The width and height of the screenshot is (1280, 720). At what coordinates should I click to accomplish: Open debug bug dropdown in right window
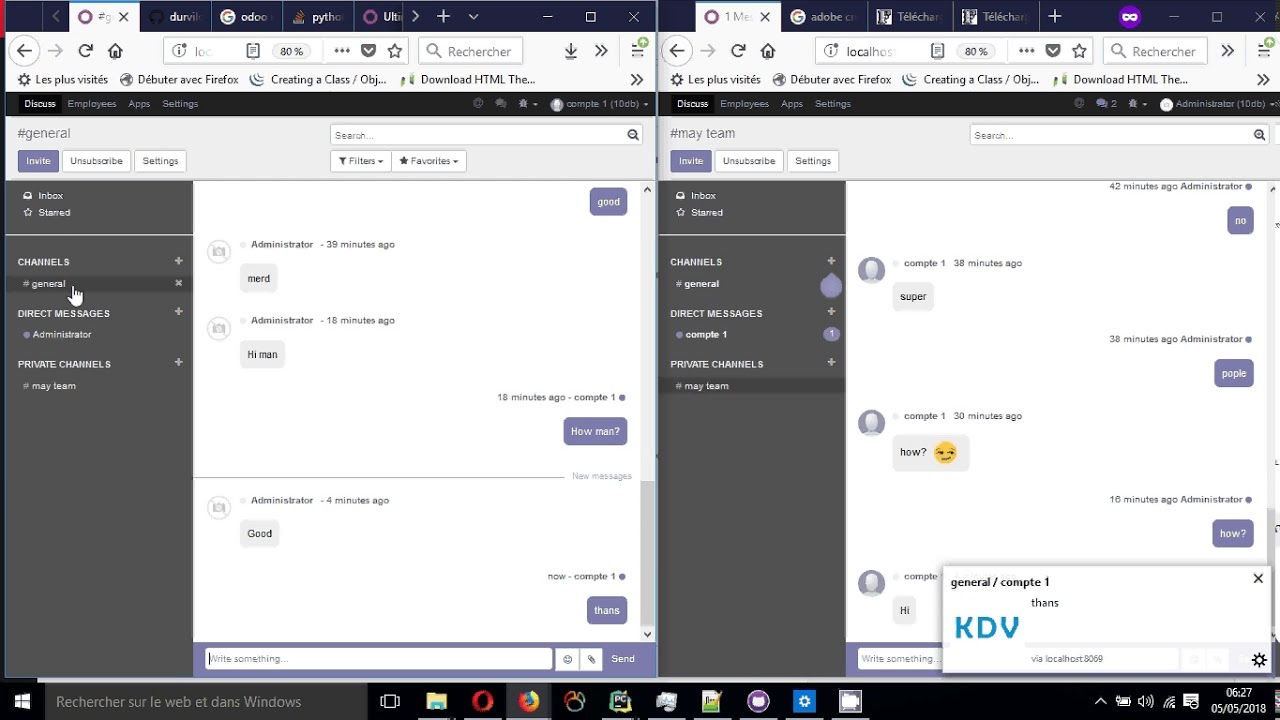tap(1139, 104)
